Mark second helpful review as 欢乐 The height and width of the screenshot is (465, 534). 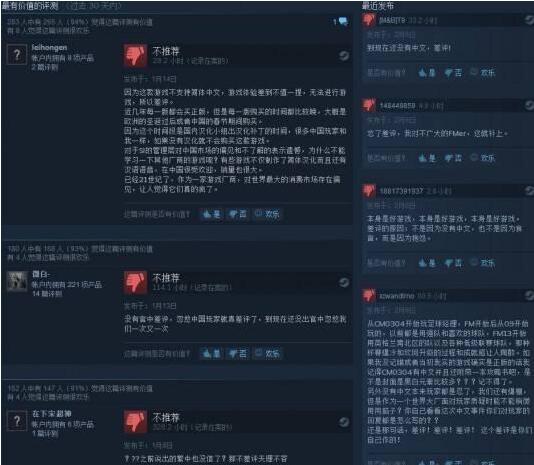pyautogui.click(x=267, y=354)
